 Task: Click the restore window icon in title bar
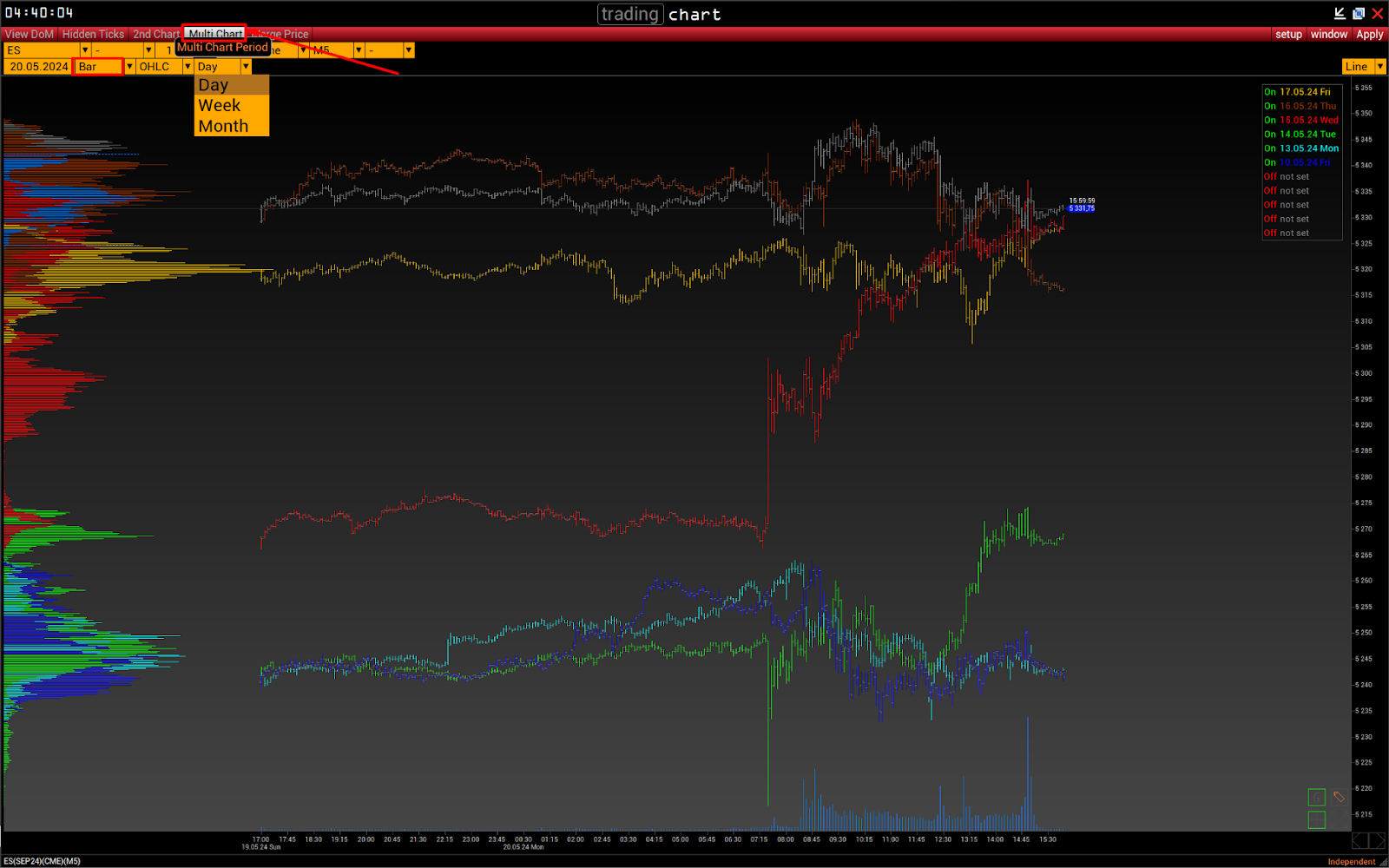tap(1359, 13)
